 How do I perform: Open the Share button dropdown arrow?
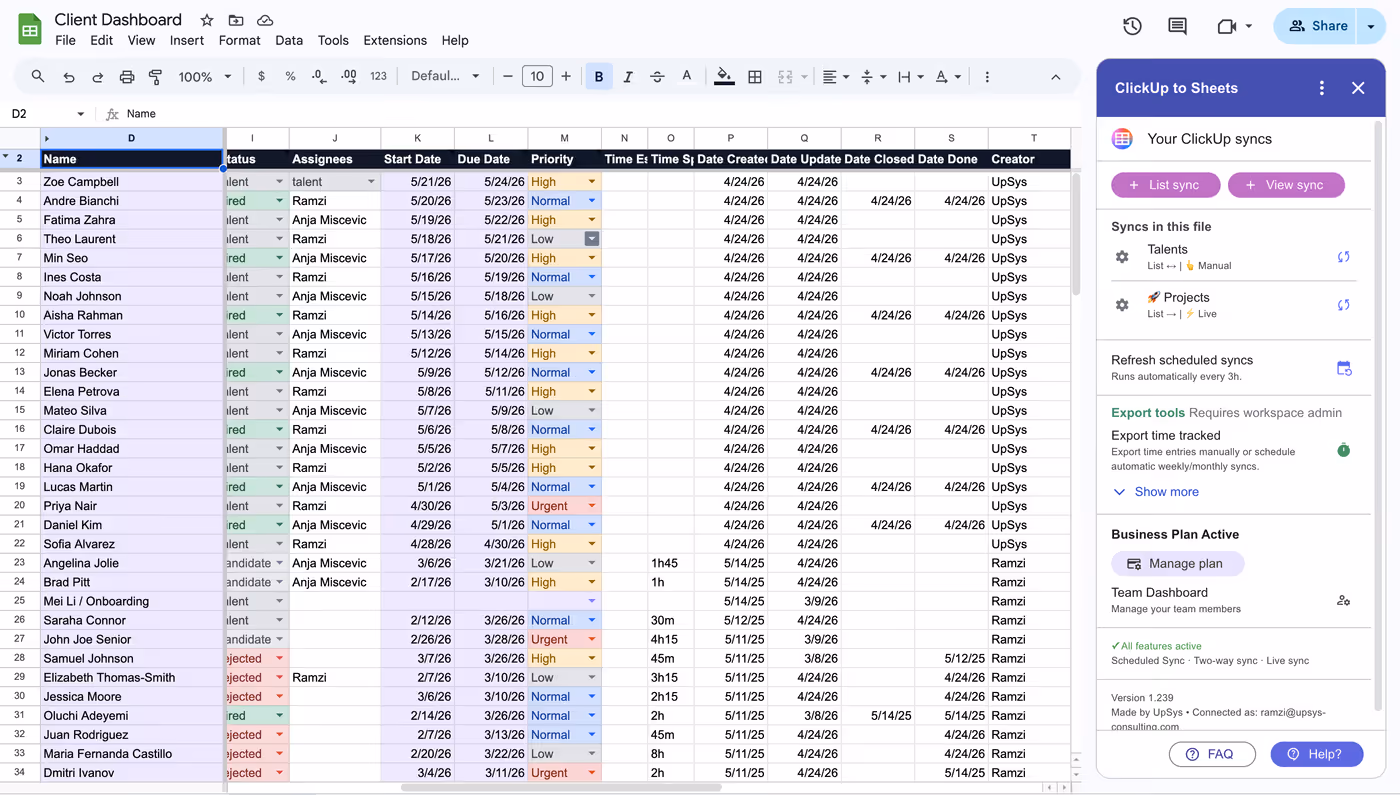1371,26
